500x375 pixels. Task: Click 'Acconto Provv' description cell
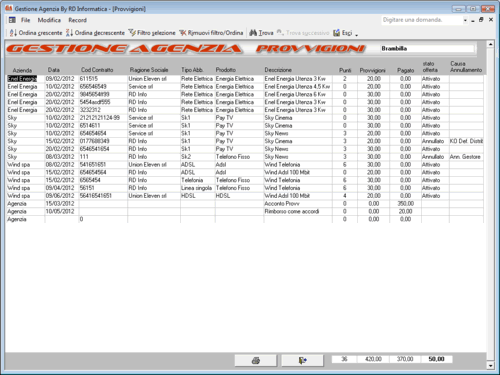point(298,204)
